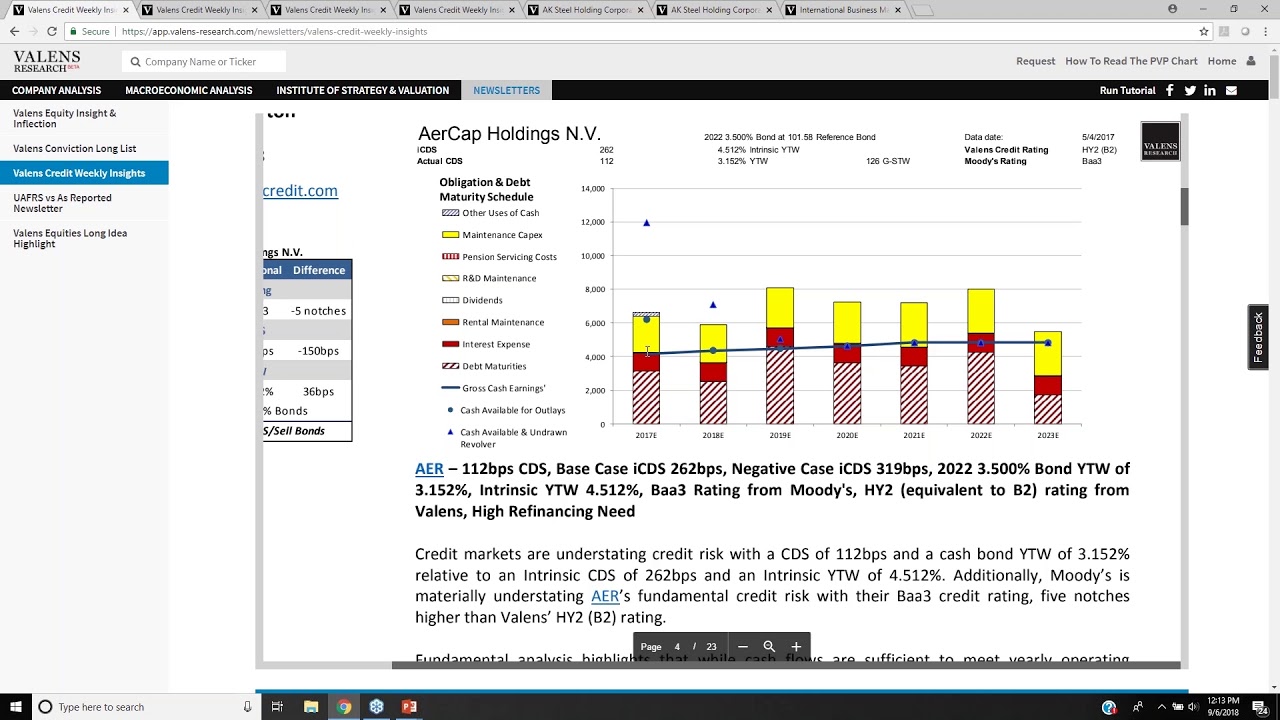This screenshot has height=720, width=1280.
Task: Open Chrome three-dot menu
Action: 1265,31
